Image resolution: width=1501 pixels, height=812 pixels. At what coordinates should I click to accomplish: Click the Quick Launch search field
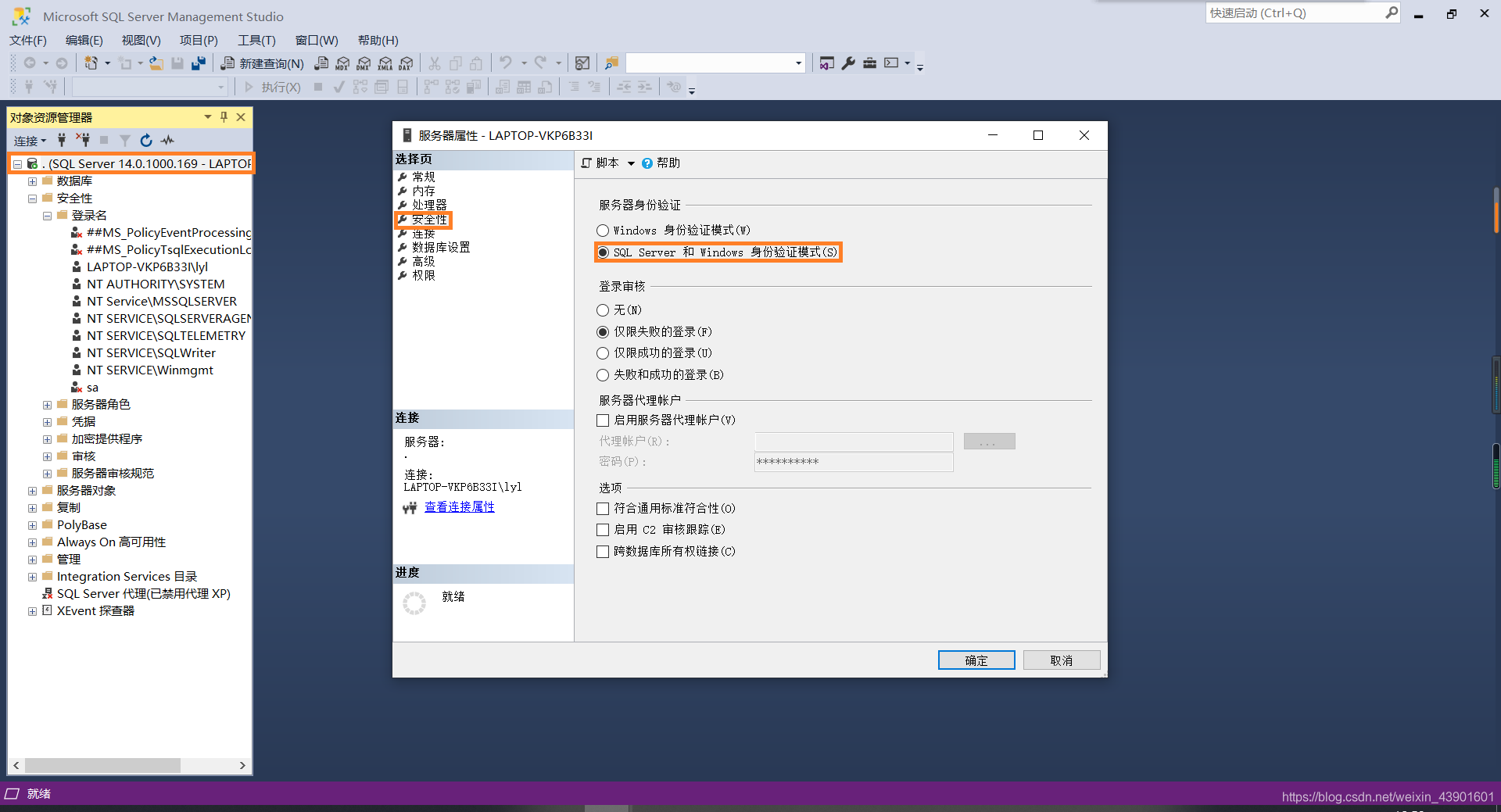point(1295,13)
